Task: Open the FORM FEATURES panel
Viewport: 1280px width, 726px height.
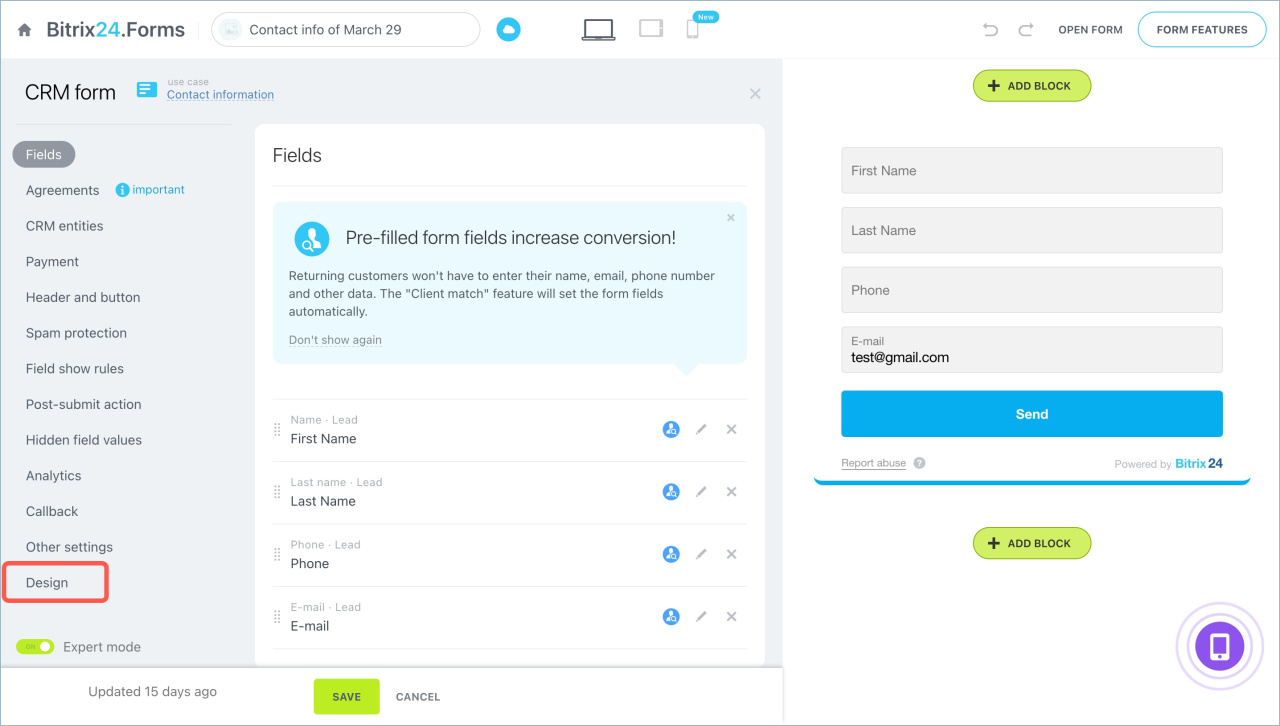Action: point(1201,29)
